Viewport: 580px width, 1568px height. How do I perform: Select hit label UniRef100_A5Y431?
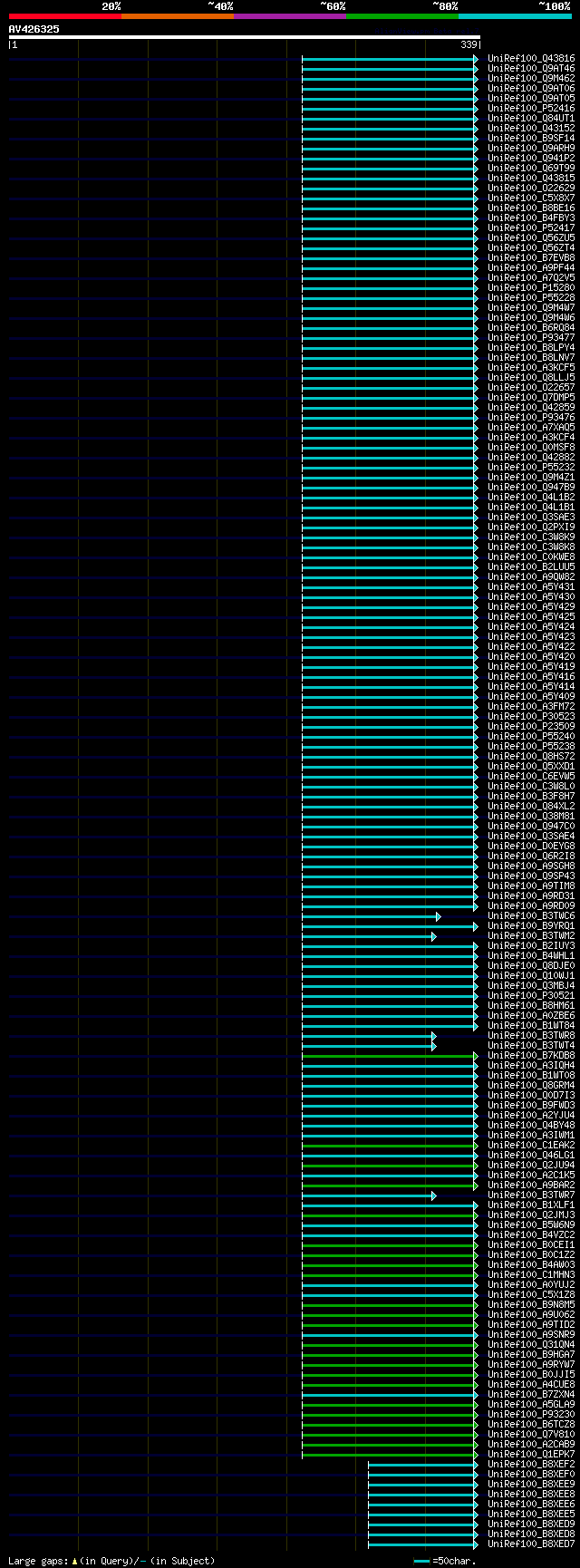tap(531, 586)
